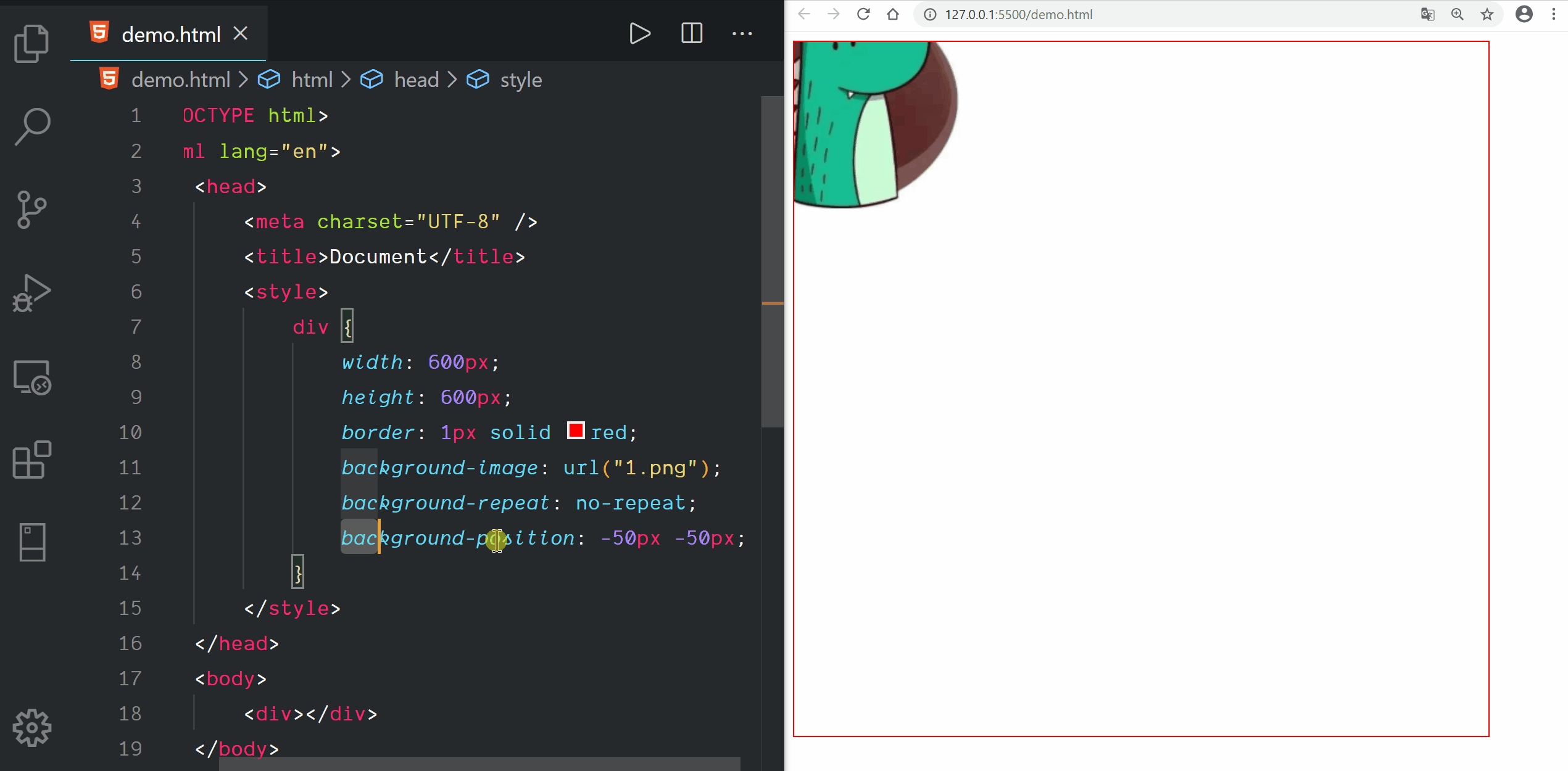The height and width of the screenshot is (771, 1568).
Task: Expand the head breadcrumb item
Action: point(416,80)
